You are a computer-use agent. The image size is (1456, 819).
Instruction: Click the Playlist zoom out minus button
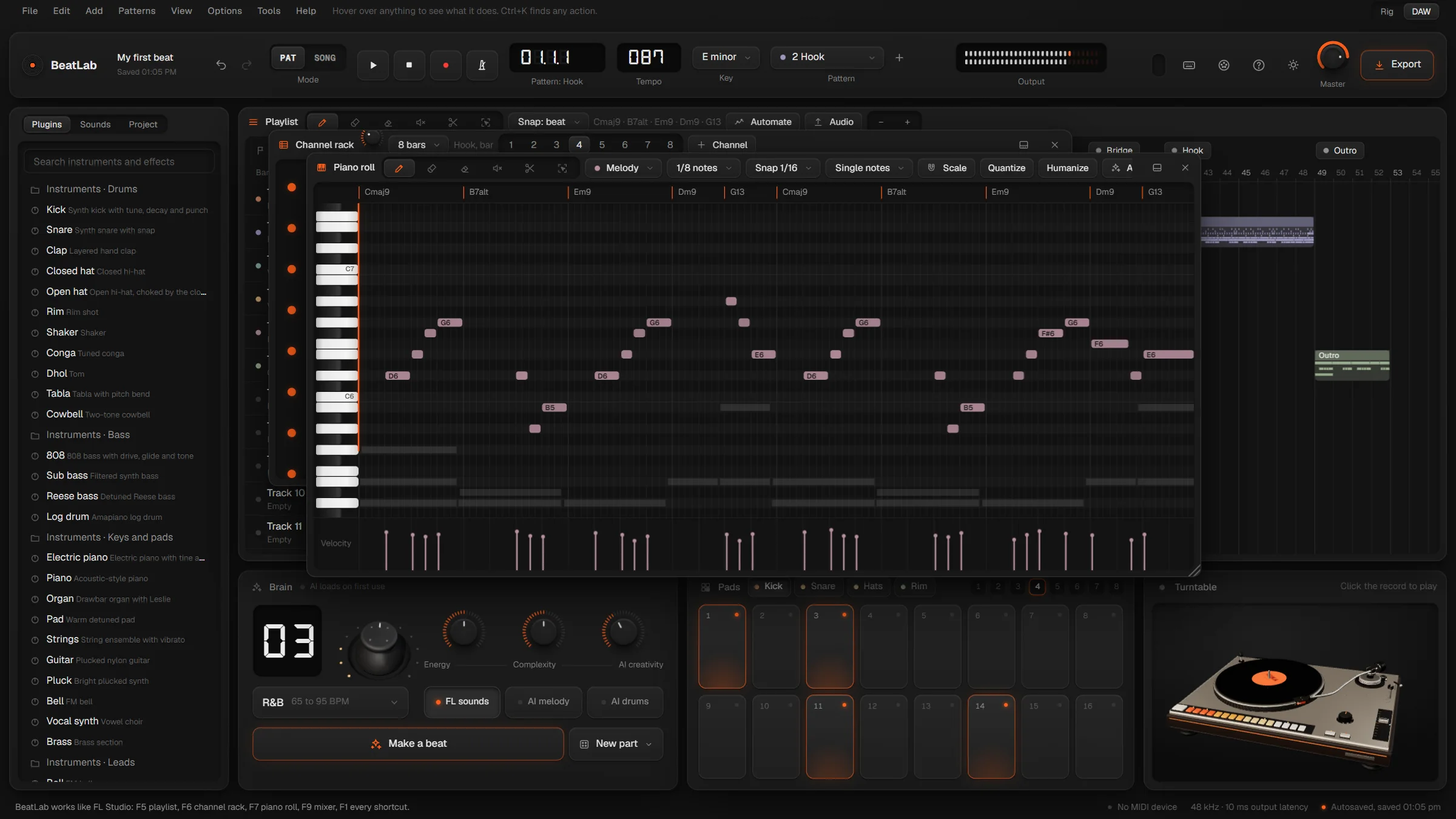[881, 122]
